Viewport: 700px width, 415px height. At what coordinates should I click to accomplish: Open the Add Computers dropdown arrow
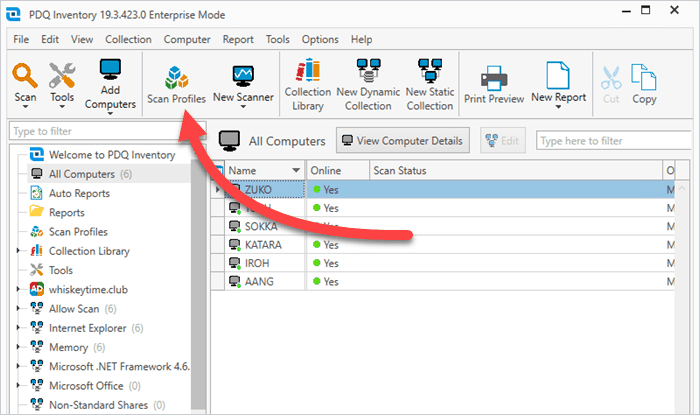click(x=110, y=114)
